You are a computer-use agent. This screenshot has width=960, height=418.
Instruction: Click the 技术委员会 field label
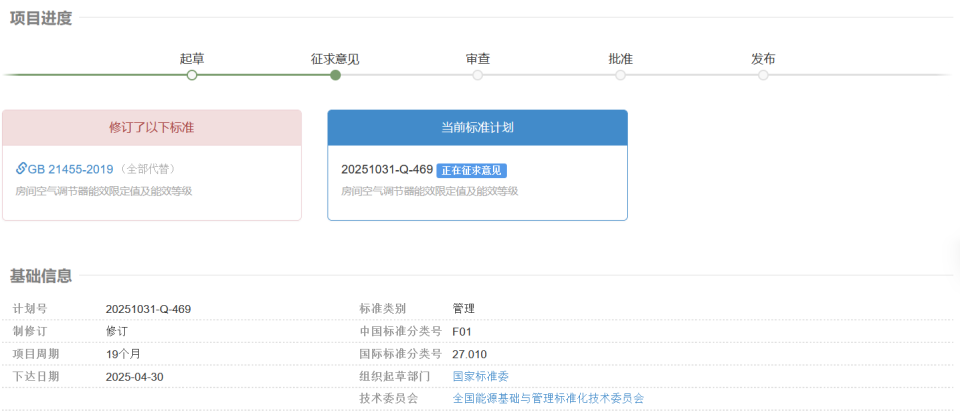coord(389,398)
